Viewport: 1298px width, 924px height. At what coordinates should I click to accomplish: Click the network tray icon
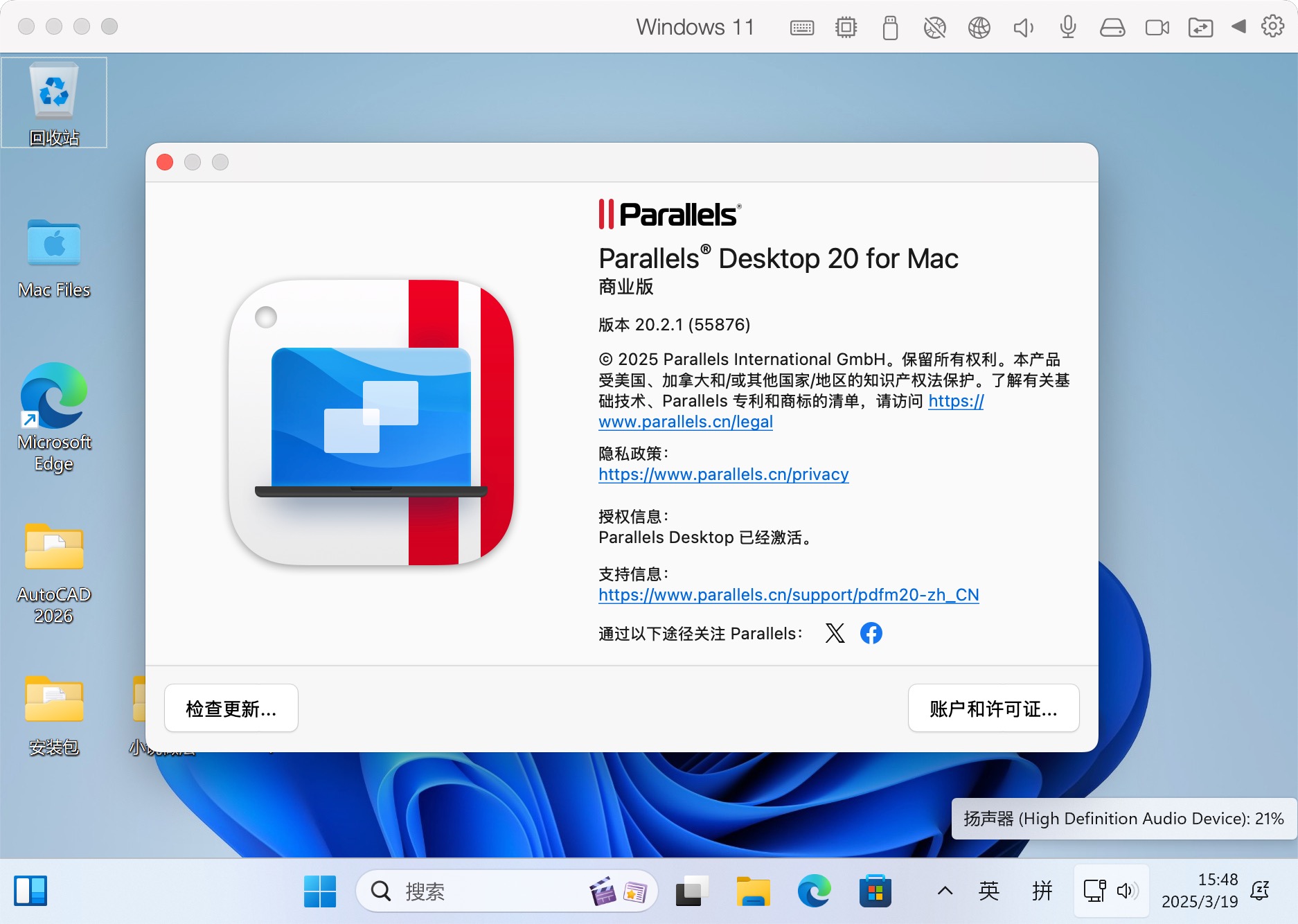pos(1094,891)
